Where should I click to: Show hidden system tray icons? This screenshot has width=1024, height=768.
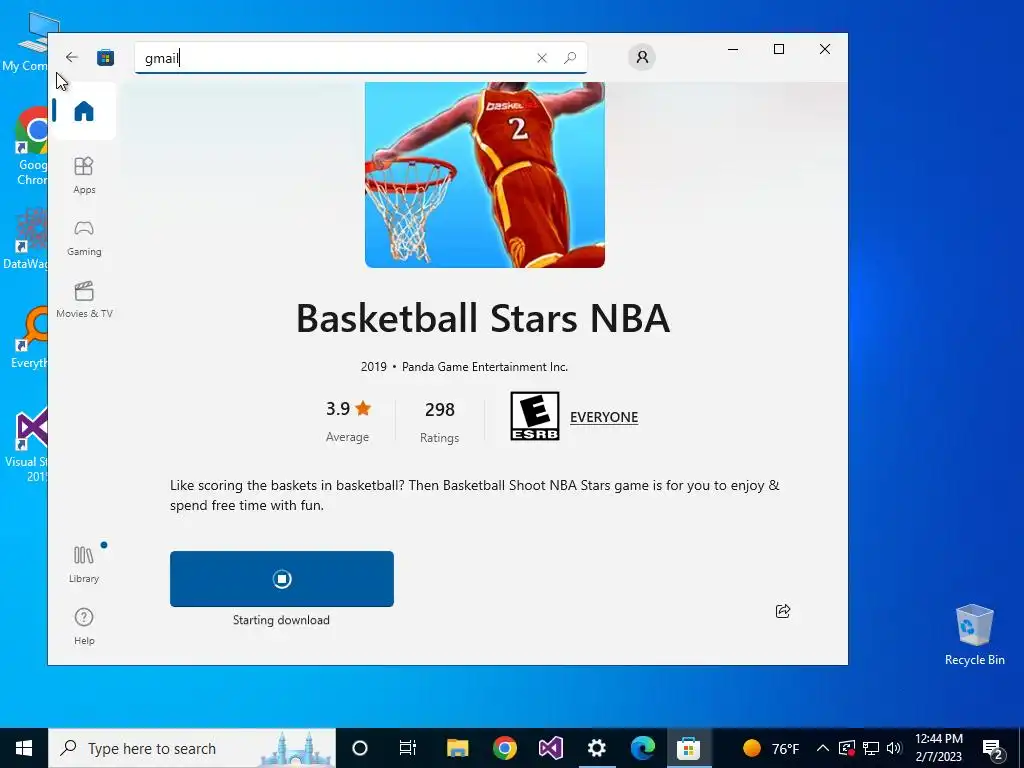point(823,748)
